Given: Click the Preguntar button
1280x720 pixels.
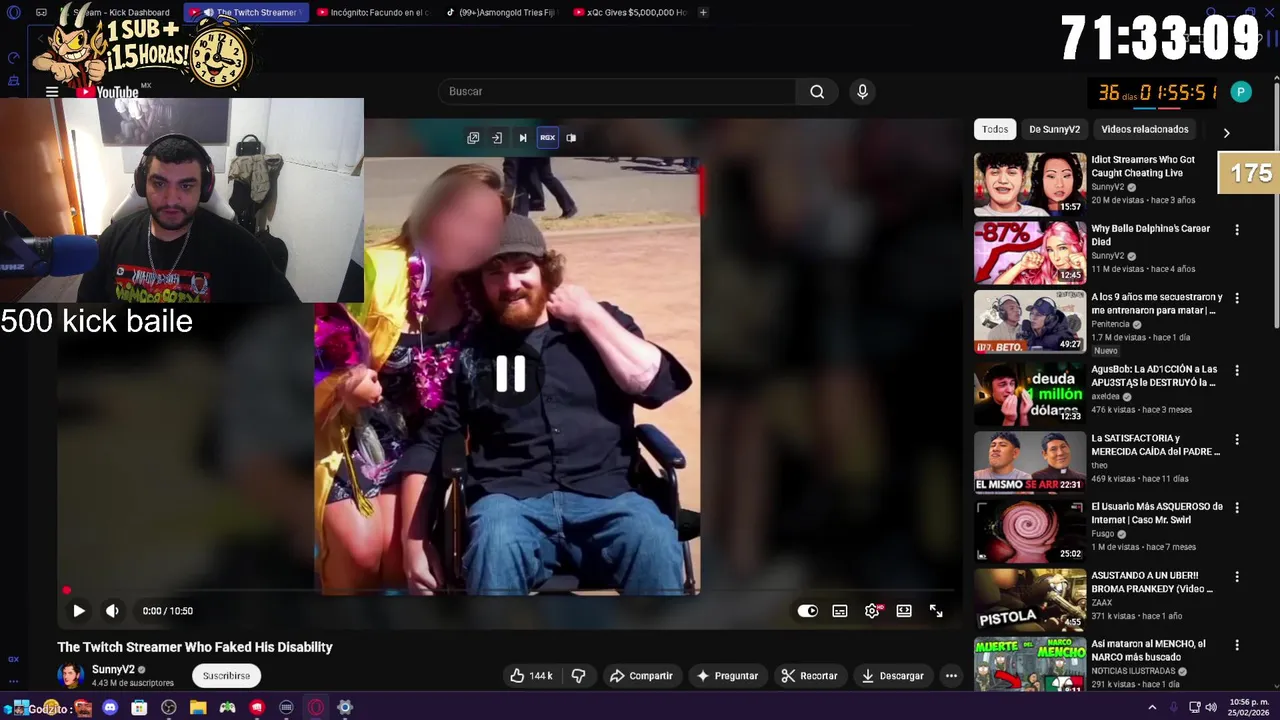Looking at the screenshot, I should [x=727, y=676].
